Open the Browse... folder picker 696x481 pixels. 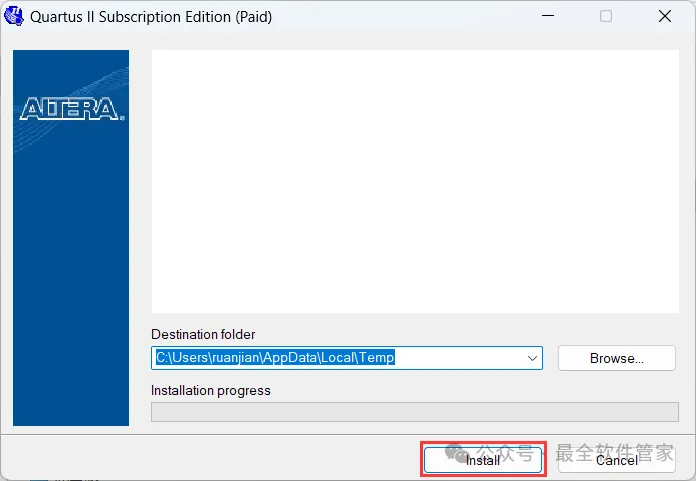point(617,358)
